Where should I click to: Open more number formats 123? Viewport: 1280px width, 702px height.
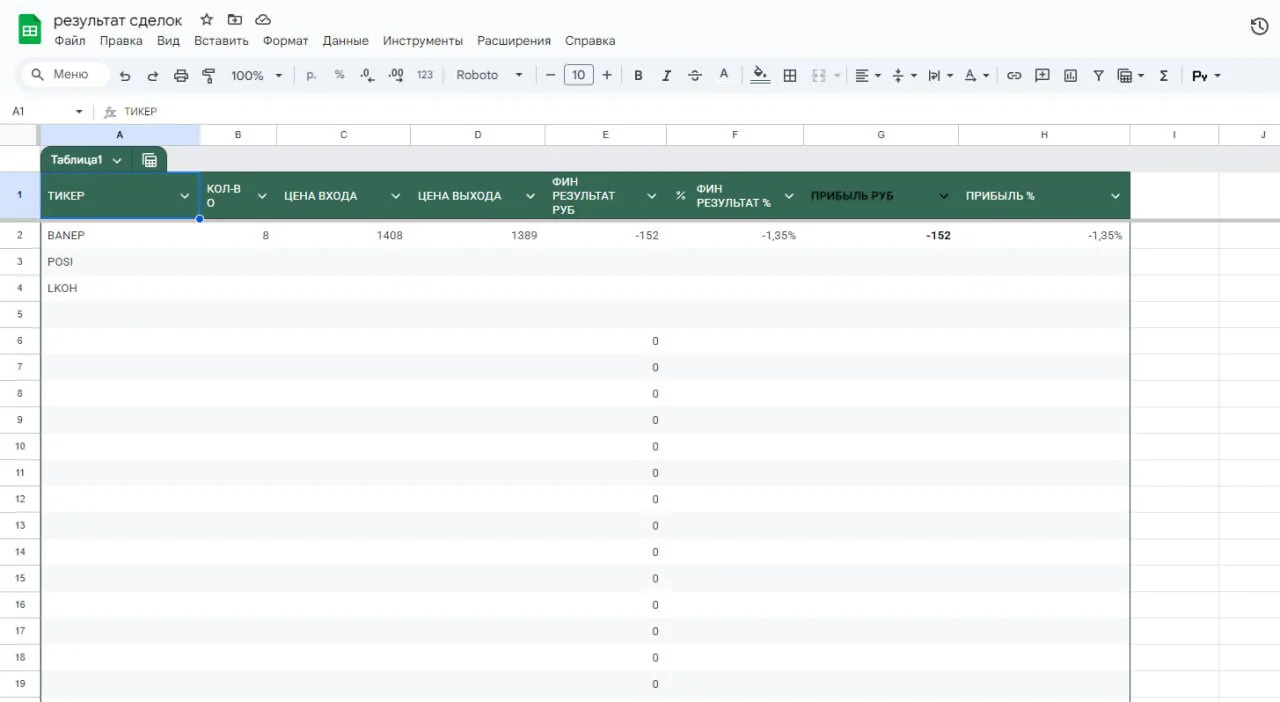pos(425,75)
